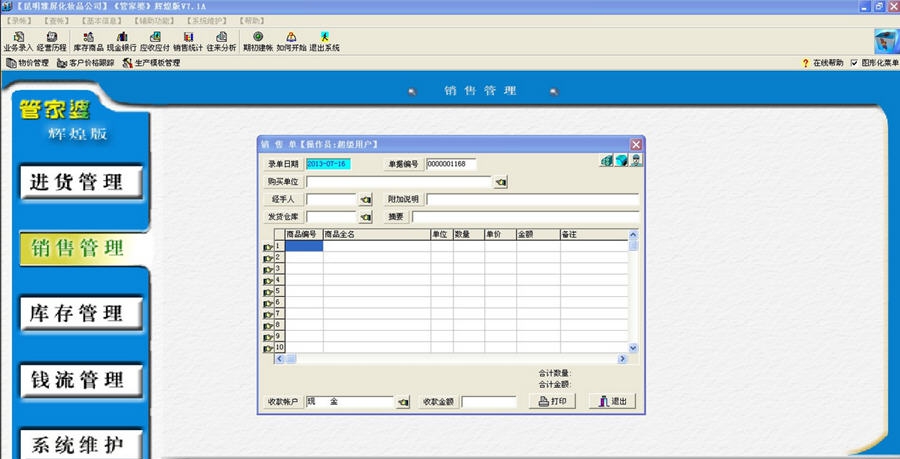The image size is (900, 459).
Task: Open the 现金银行 toolbar icon
Action: click(122, 41)
